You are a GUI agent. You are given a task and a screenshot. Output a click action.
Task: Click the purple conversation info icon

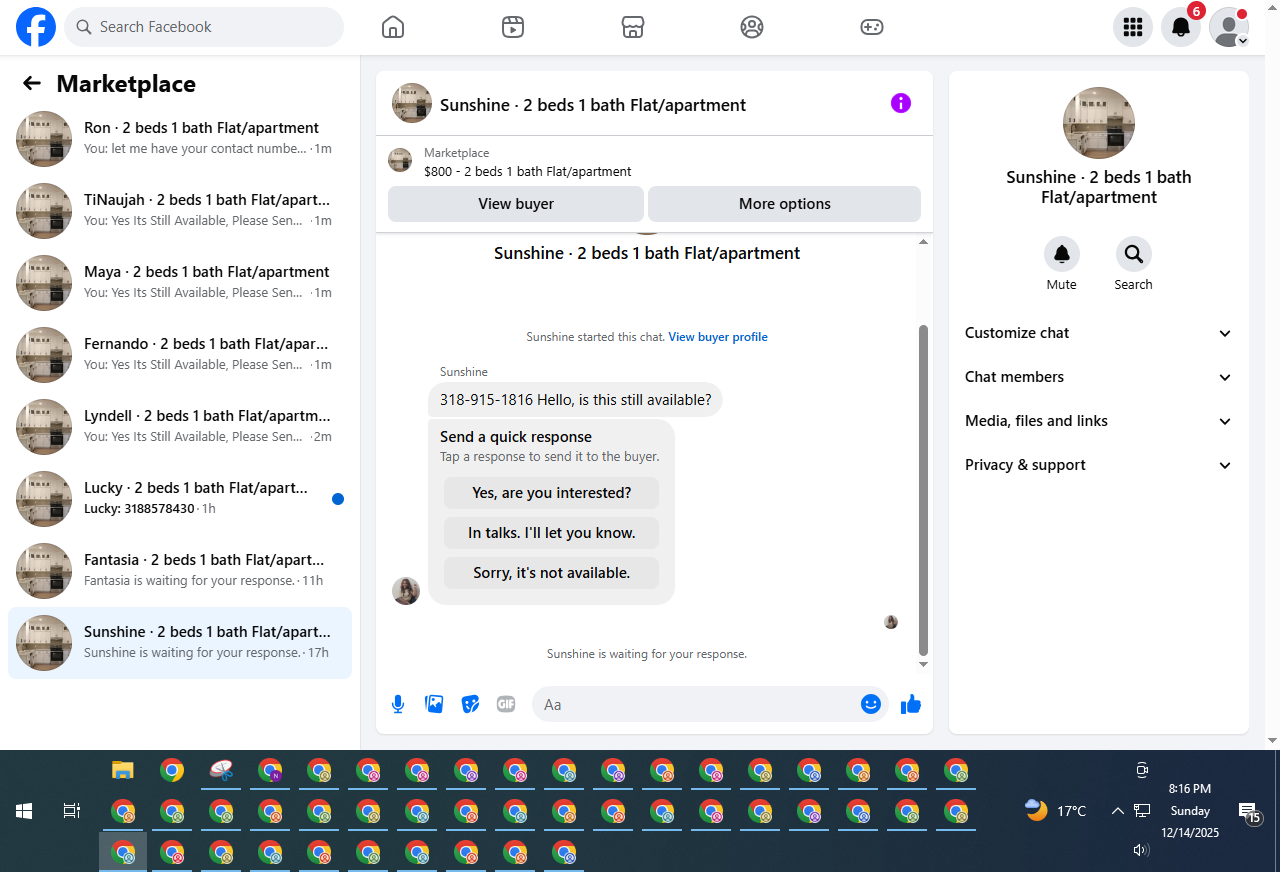901,103
